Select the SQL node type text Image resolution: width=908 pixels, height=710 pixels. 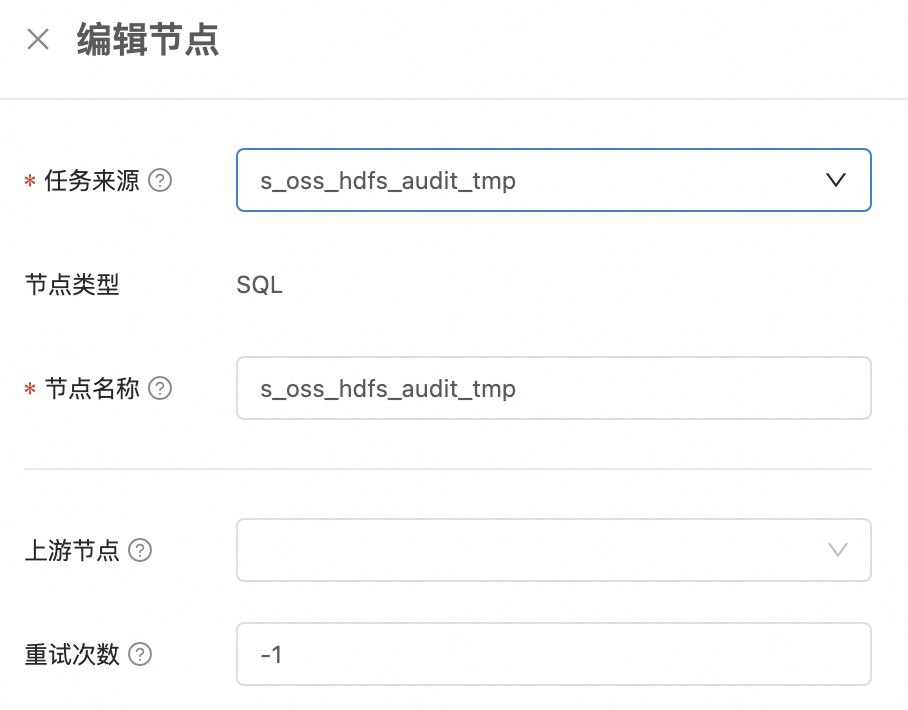click(258, 285)
